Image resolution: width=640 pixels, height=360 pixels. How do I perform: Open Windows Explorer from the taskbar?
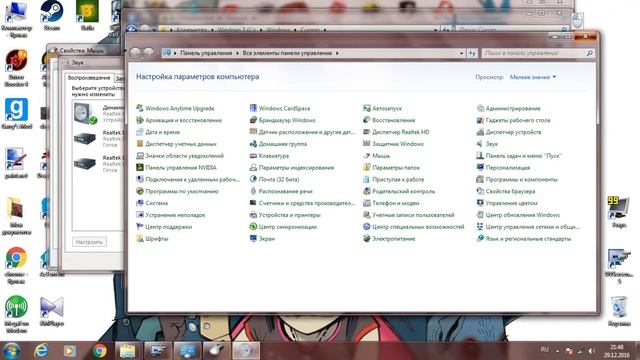pos(128,351)
